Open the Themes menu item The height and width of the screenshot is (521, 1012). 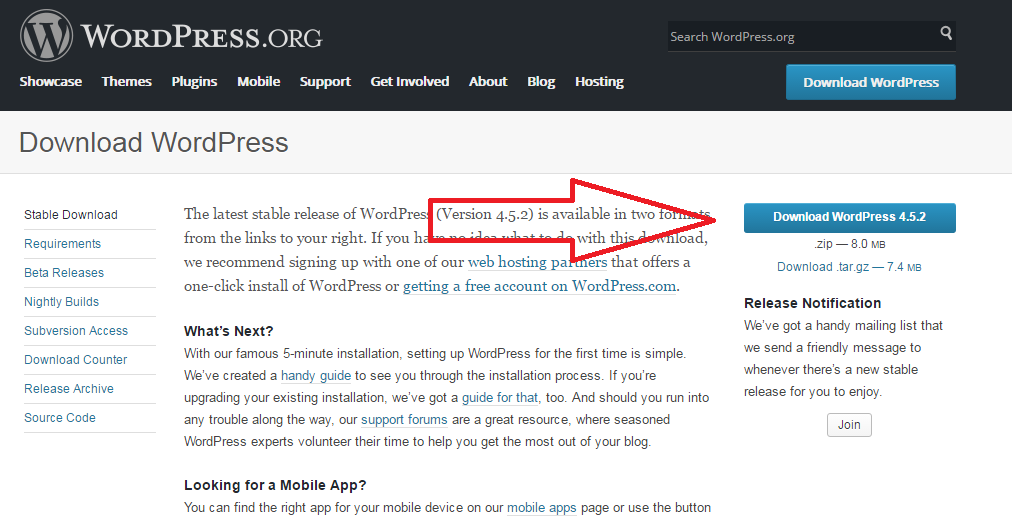pos(126,82)
